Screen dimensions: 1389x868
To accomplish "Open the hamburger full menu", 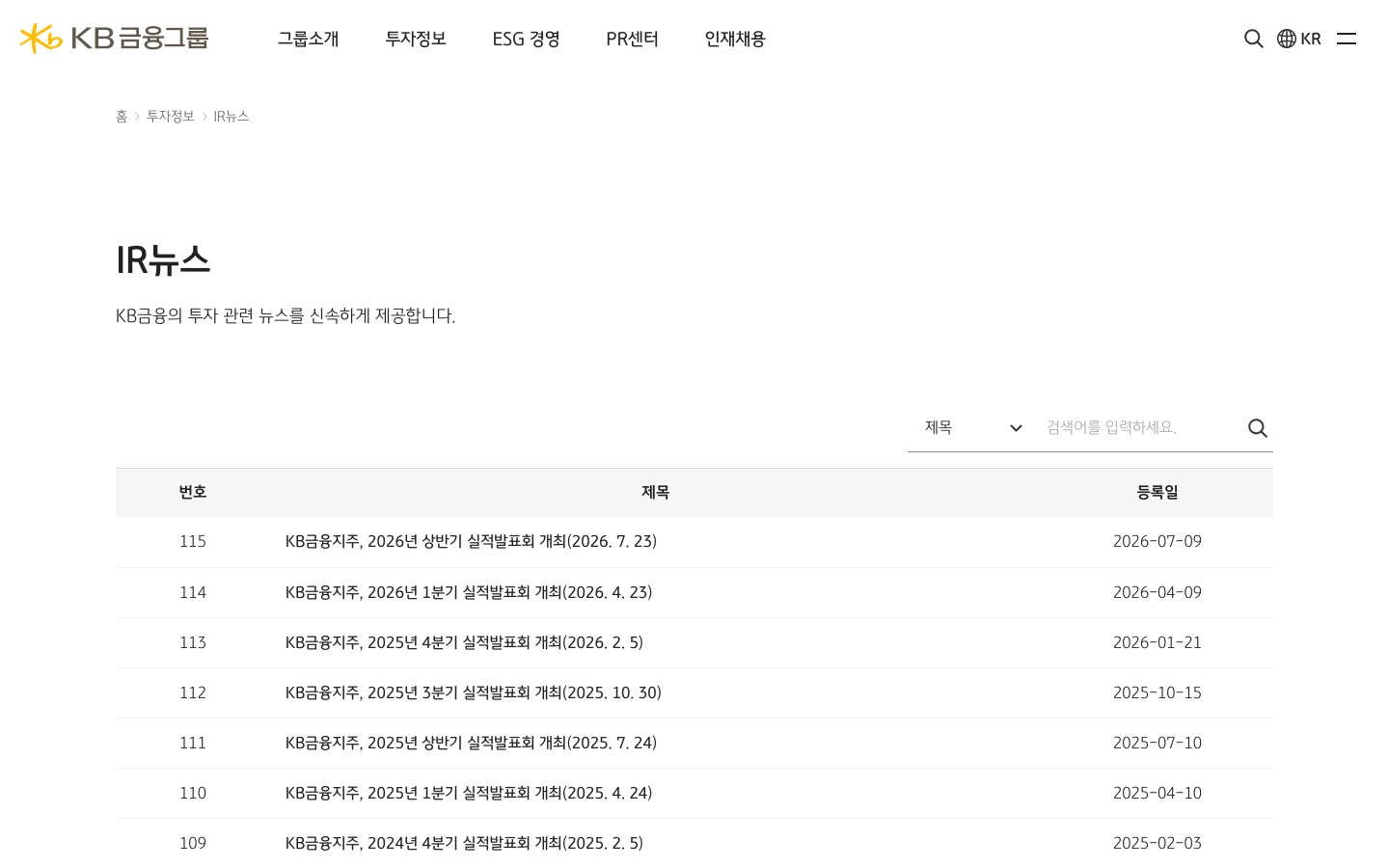I will 1347,39.
